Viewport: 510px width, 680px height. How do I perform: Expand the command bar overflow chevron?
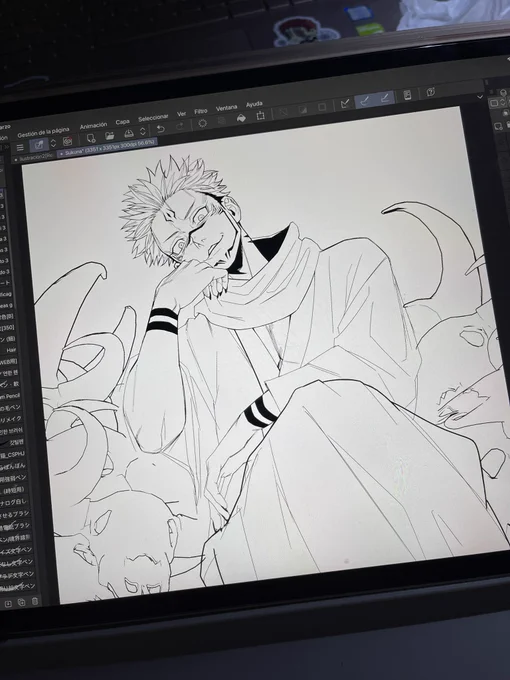[x=479, y=97]
